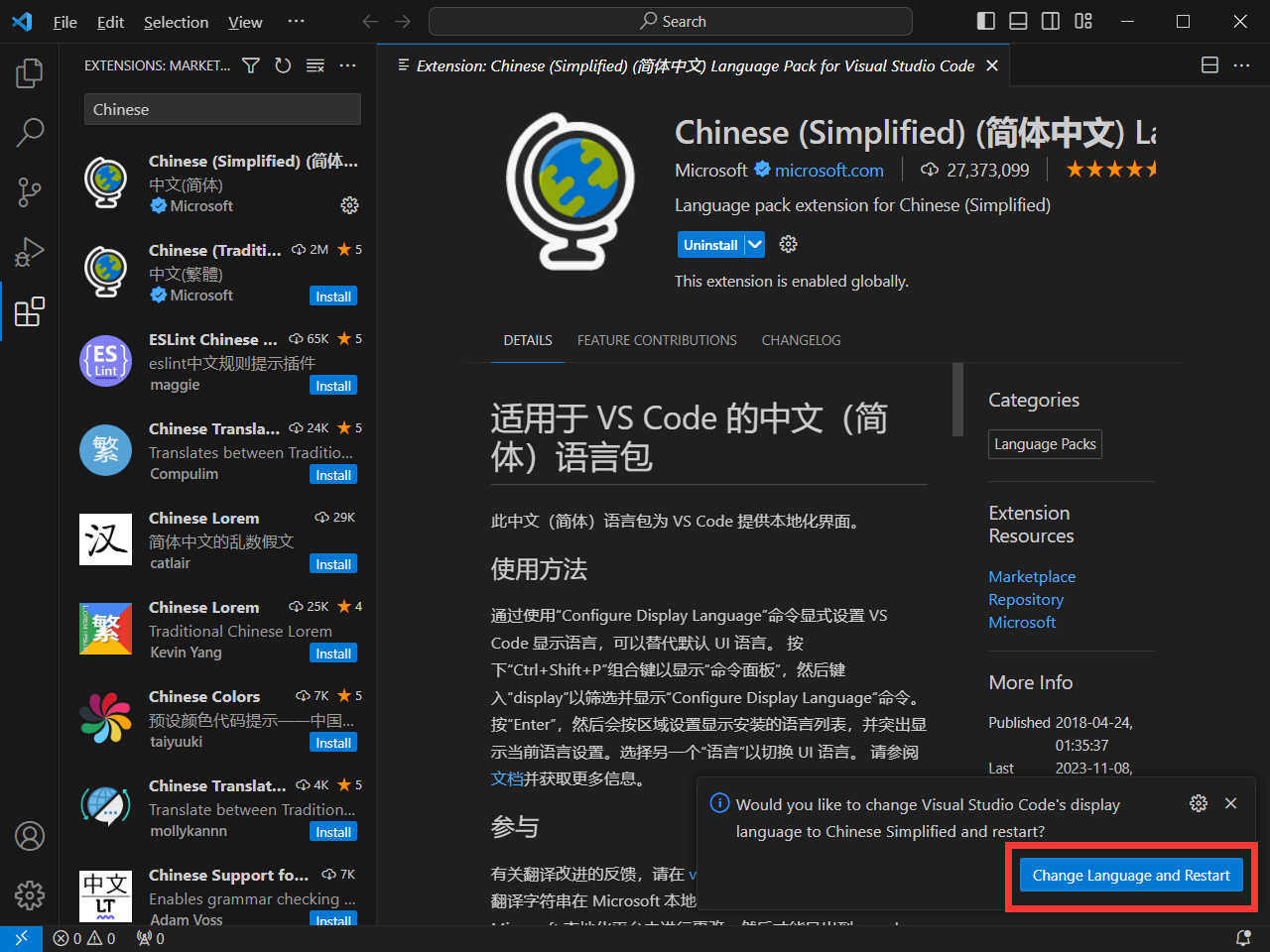Switch to the Changelog tab
This screenshot has width=1270, height=952.
click(801, 340)
